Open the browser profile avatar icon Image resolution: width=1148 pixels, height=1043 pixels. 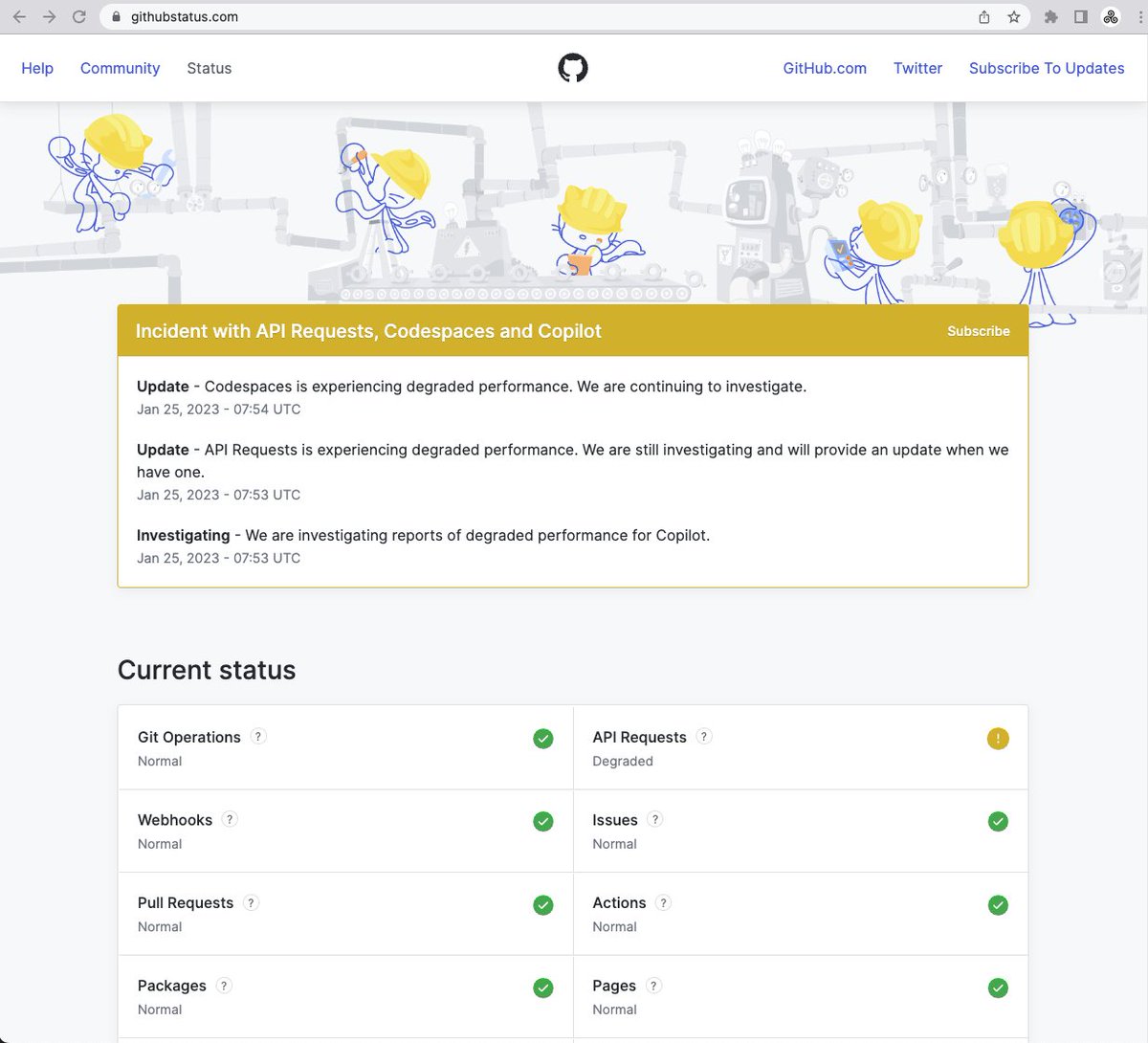(1111, 16)
